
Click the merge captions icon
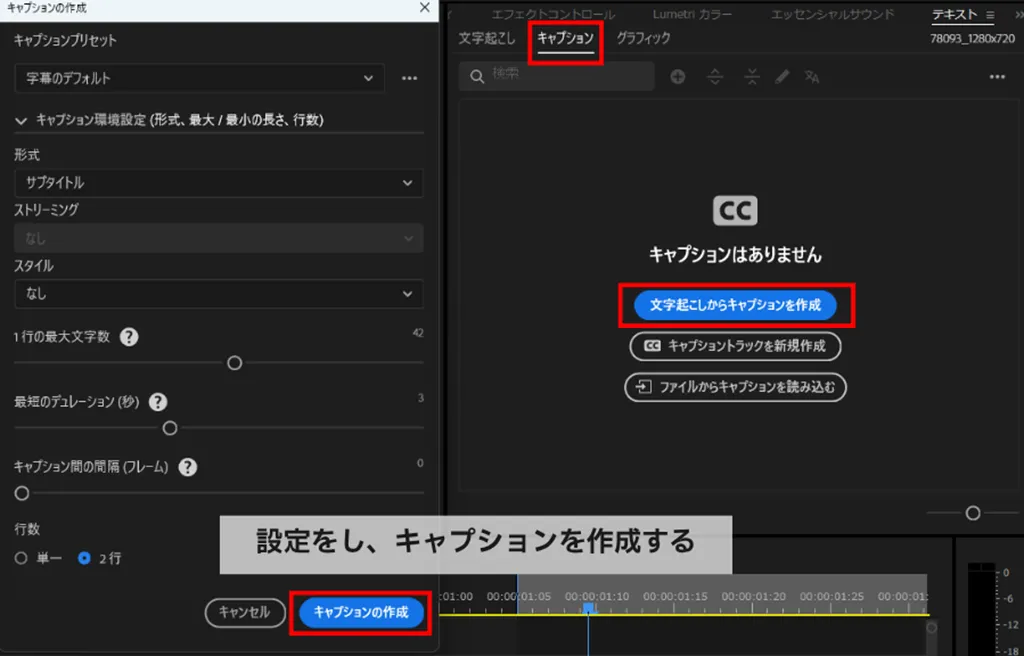pyautogui.click(x=752, y=77)
